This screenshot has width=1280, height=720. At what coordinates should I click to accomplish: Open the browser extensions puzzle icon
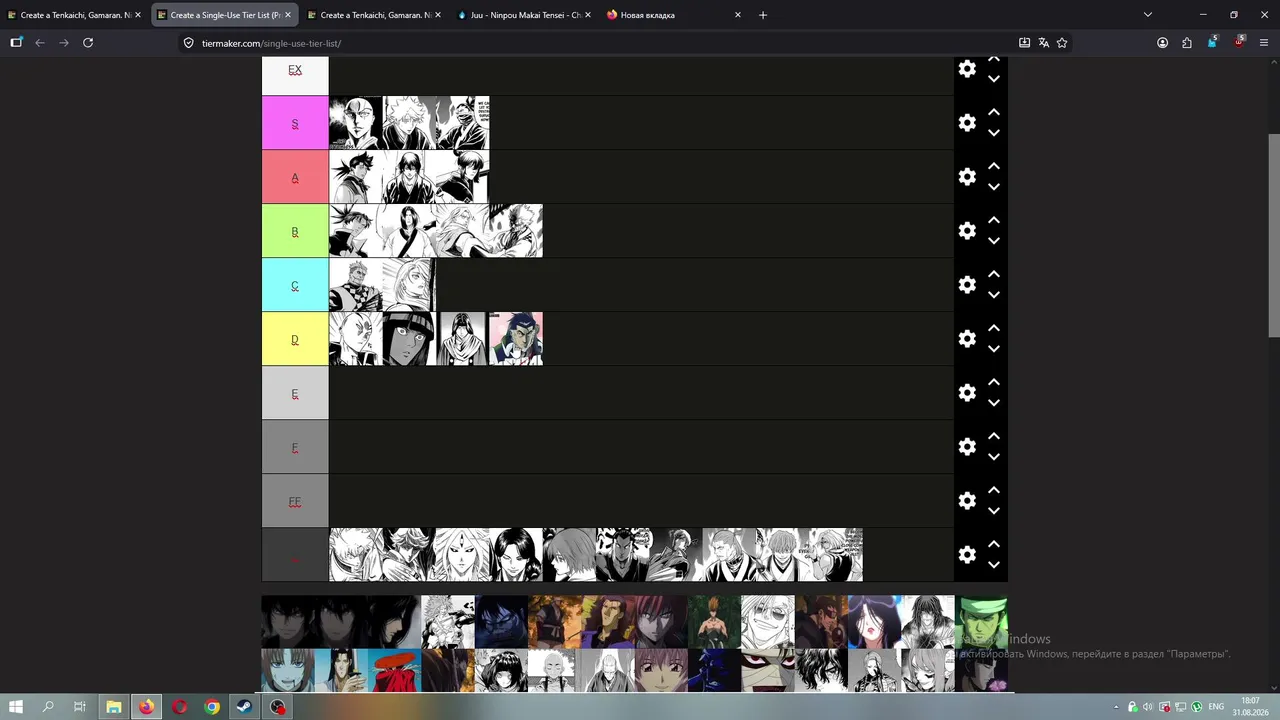[1187, 43]
